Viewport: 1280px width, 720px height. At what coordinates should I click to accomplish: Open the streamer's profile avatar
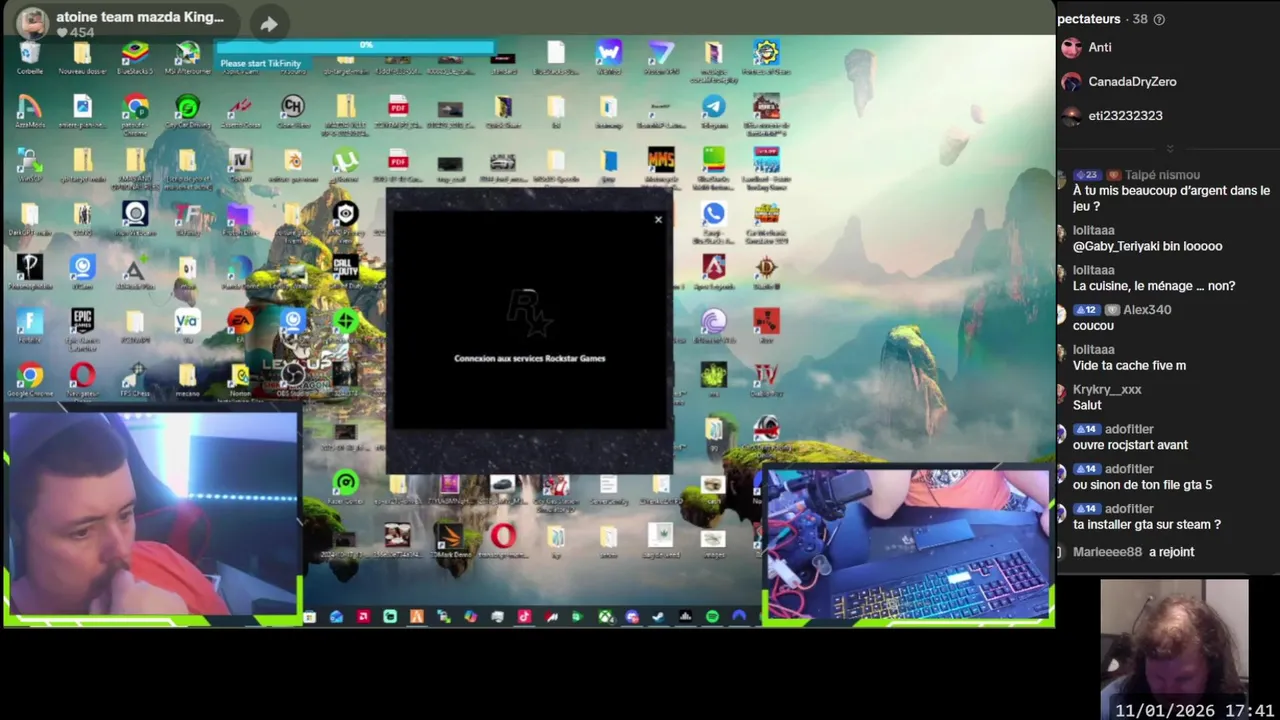pos(33,23)
